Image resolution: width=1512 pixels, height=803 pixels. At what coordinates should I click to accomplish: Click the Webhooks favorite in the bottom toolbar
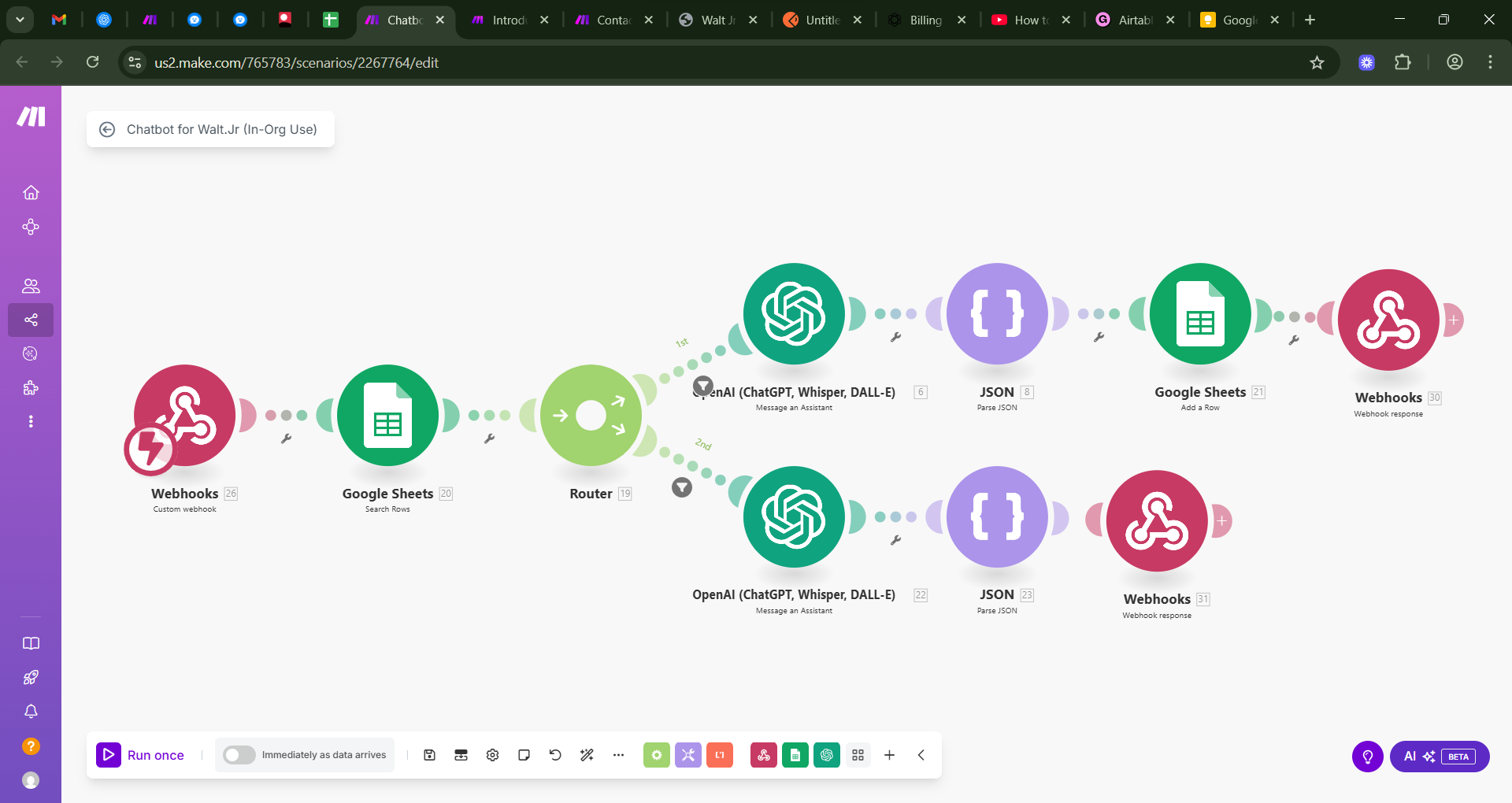[764, 755]
